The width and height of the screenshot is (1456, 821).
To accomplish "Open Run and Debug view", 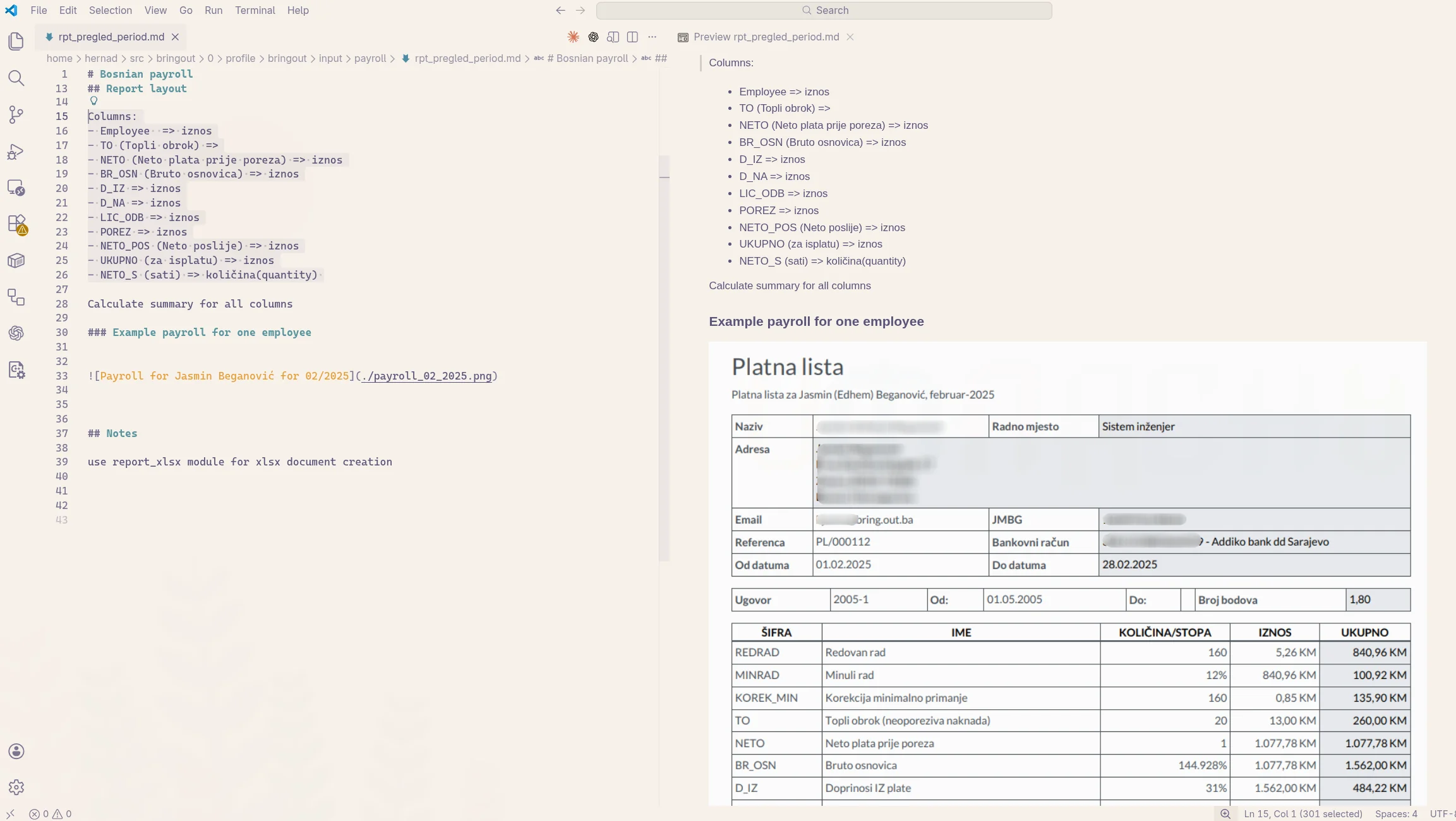I will pos(16,152).
